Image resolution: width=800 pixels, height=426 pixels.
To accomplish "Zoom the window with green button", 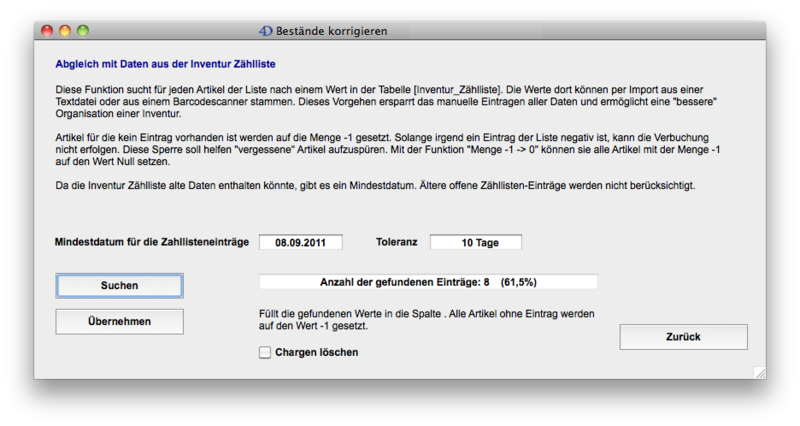I will coord(84,31).
